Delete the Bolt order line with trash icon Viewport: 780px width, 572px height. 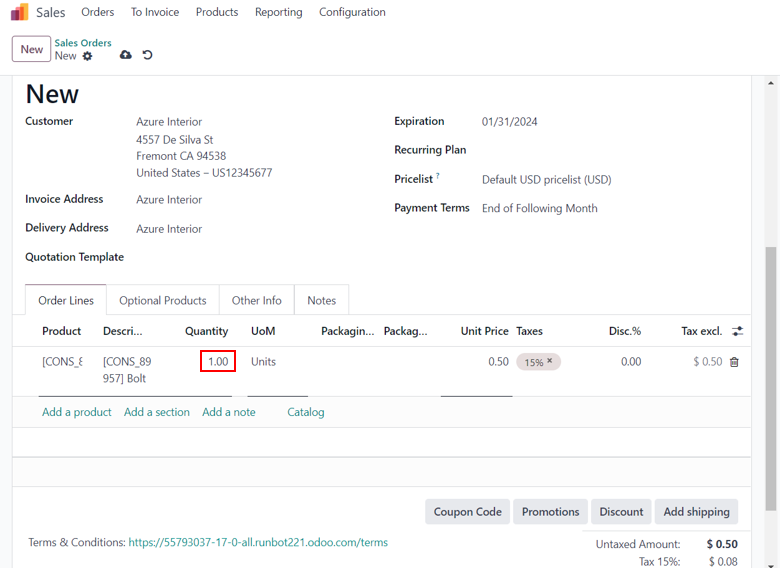click(734, 362)
